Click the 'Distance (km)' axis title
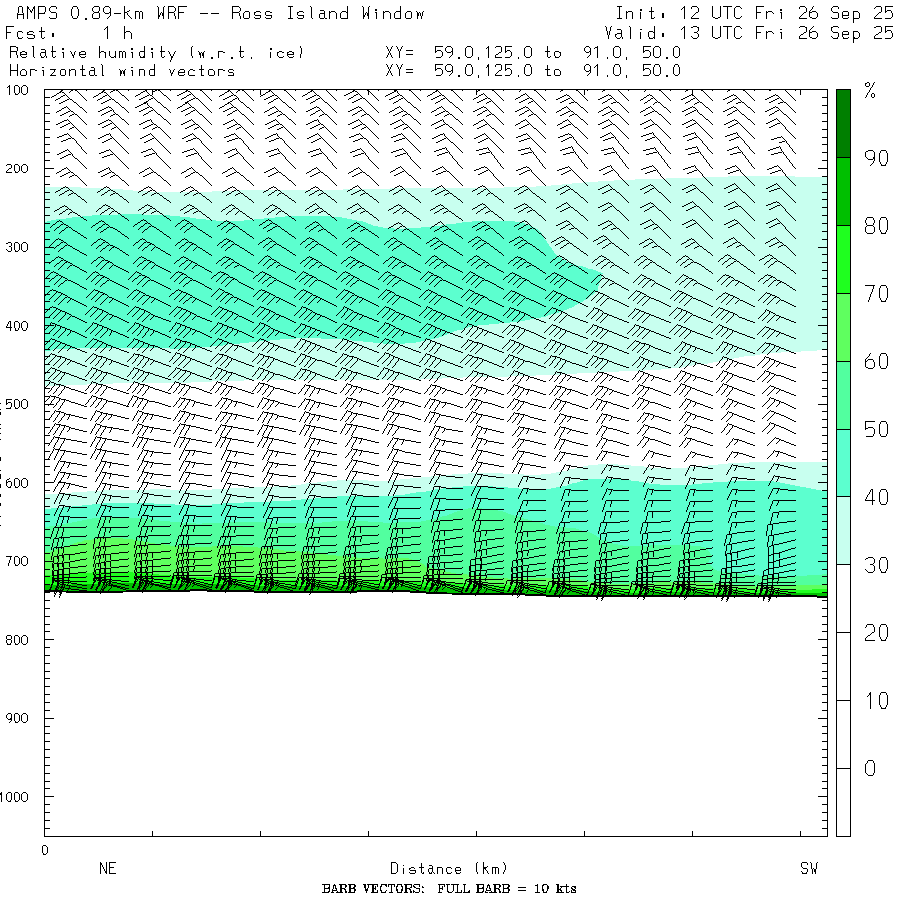 point(449,869)
